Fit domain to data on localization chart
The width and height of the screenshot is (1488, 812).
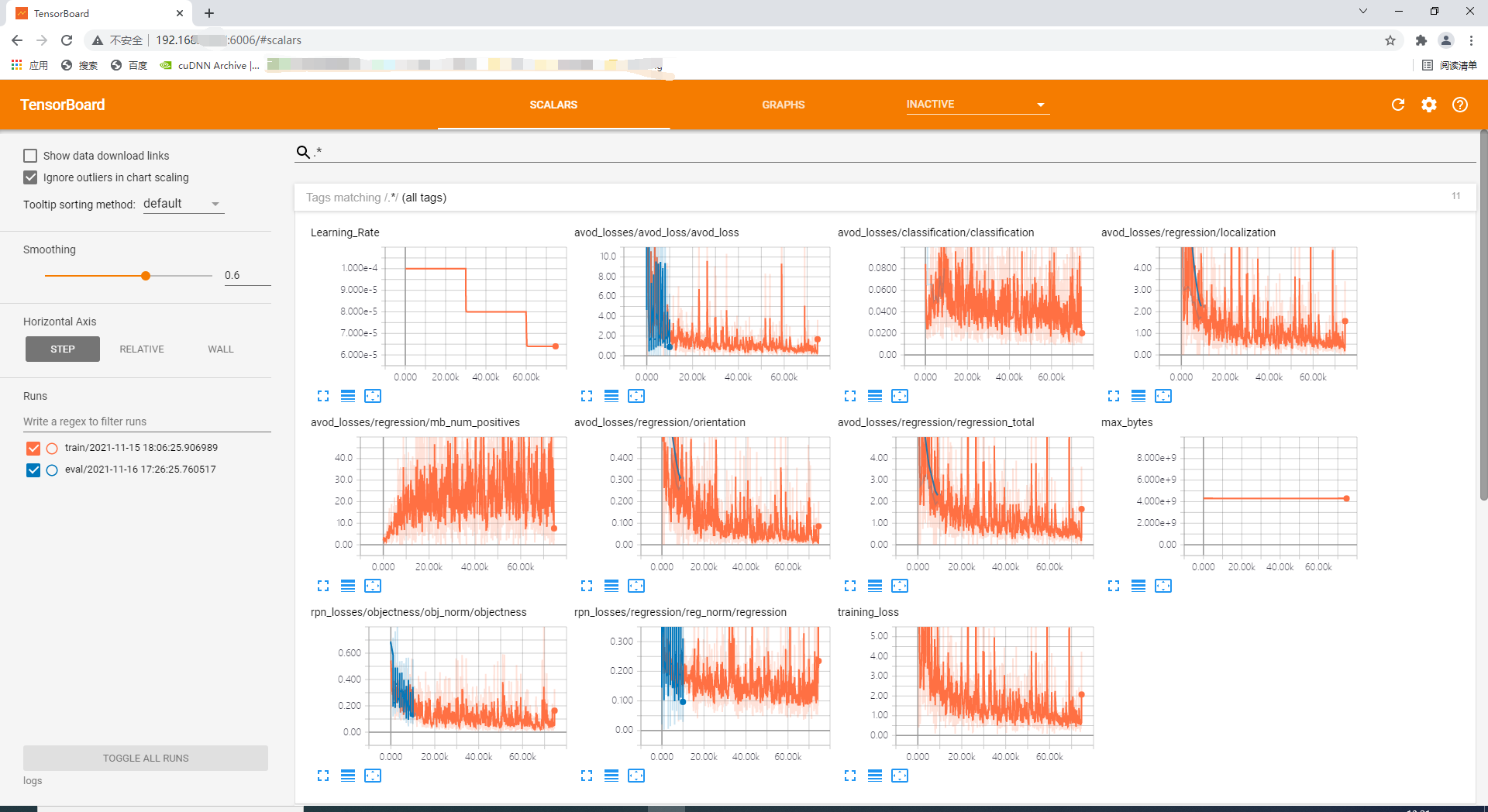[x=1163, y=396]
